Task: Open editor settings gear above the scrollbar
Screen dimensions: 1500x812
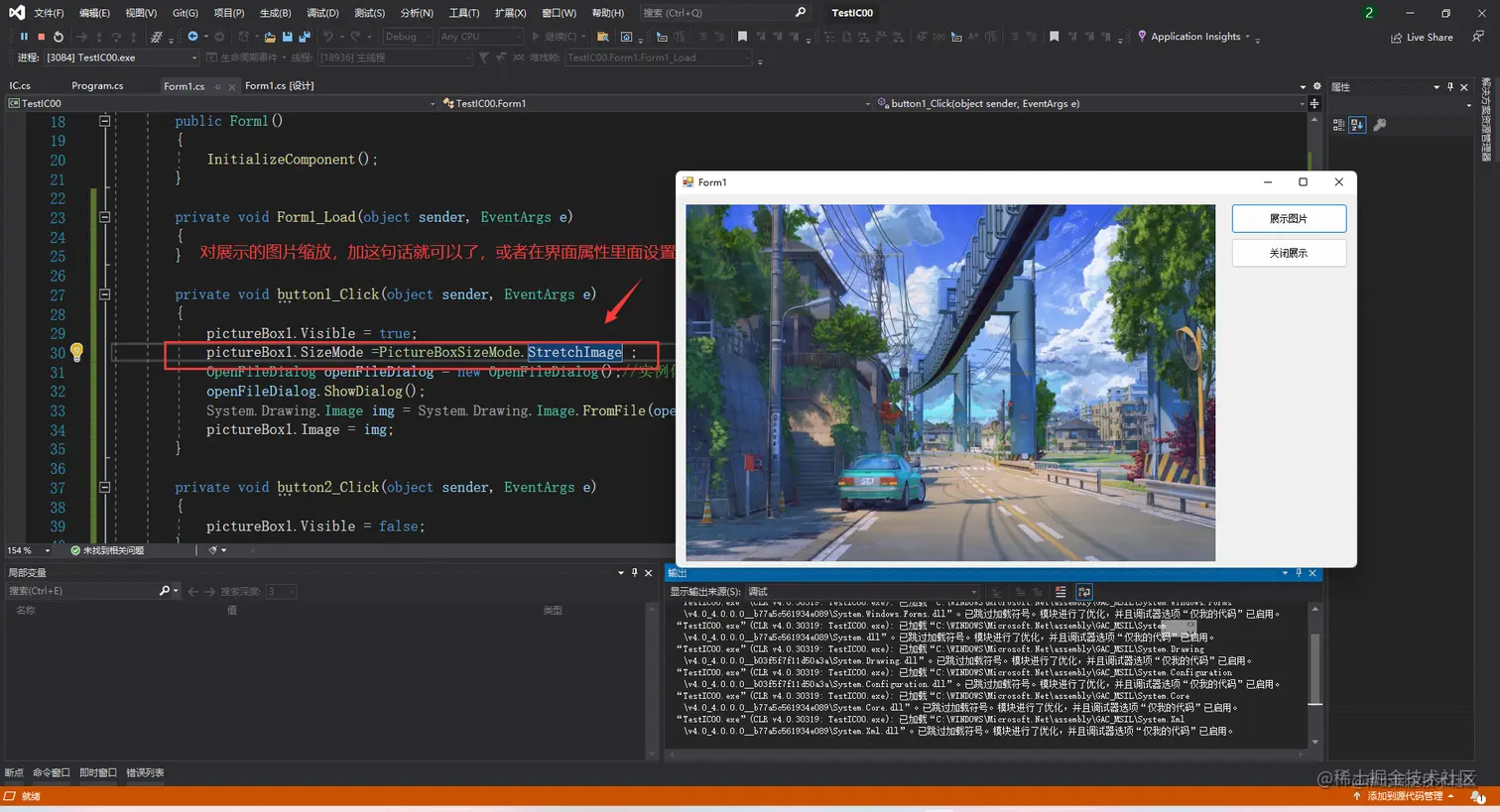Action: click(x=1317, y=86)
